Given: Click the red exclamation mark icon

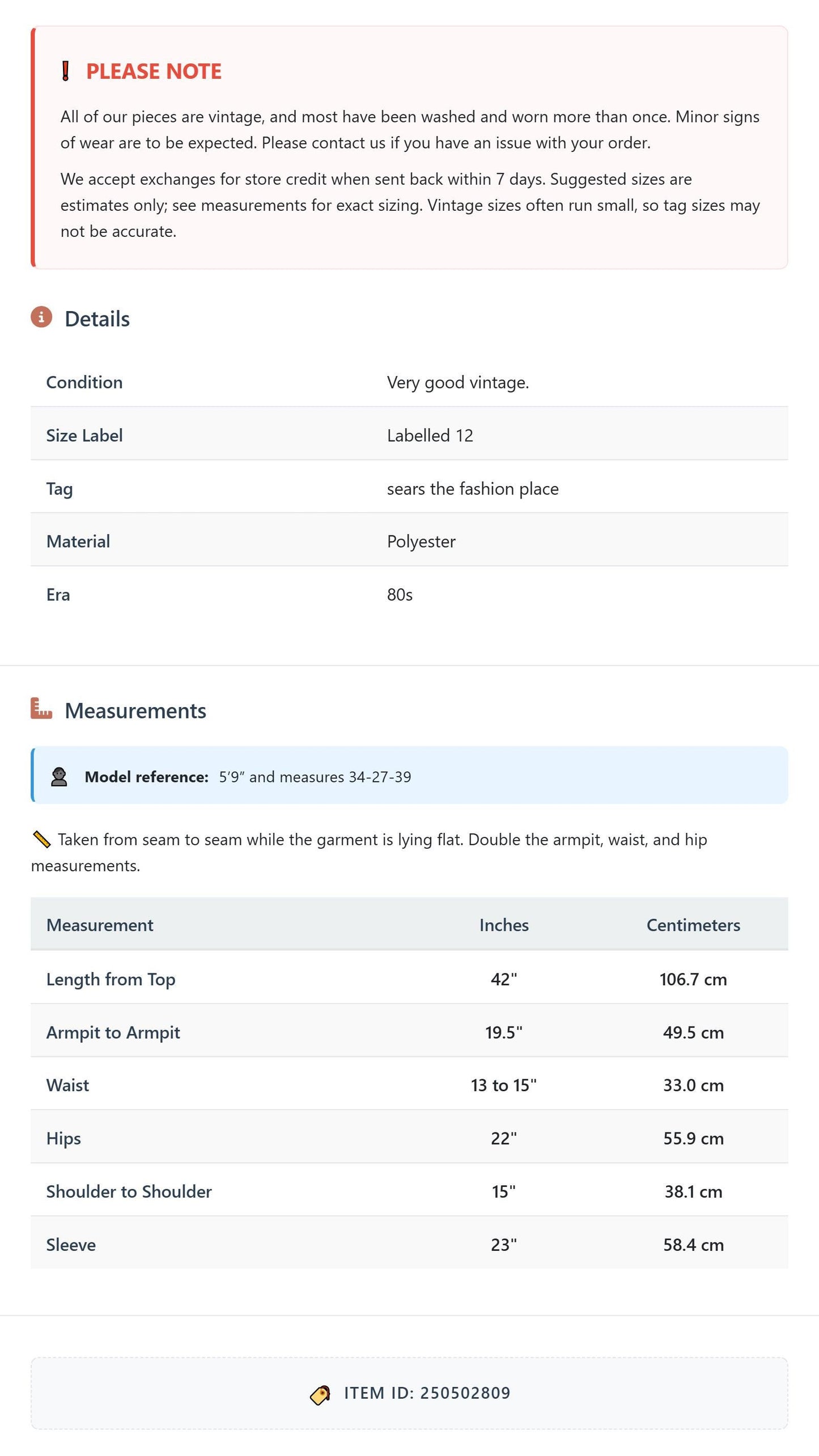Looking at the screenshot, I should click(65, 71).
